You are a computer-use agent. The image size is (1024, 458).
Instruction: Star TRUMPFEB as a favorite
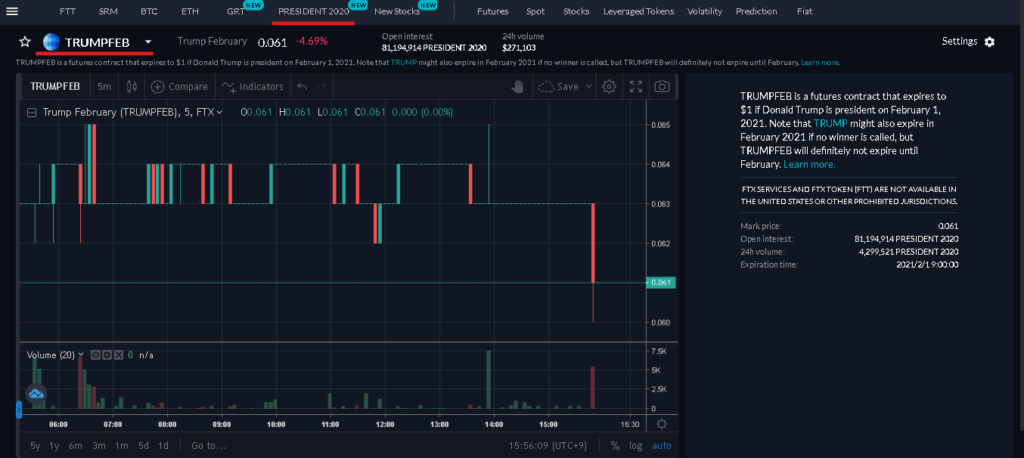tap(25, 42)
